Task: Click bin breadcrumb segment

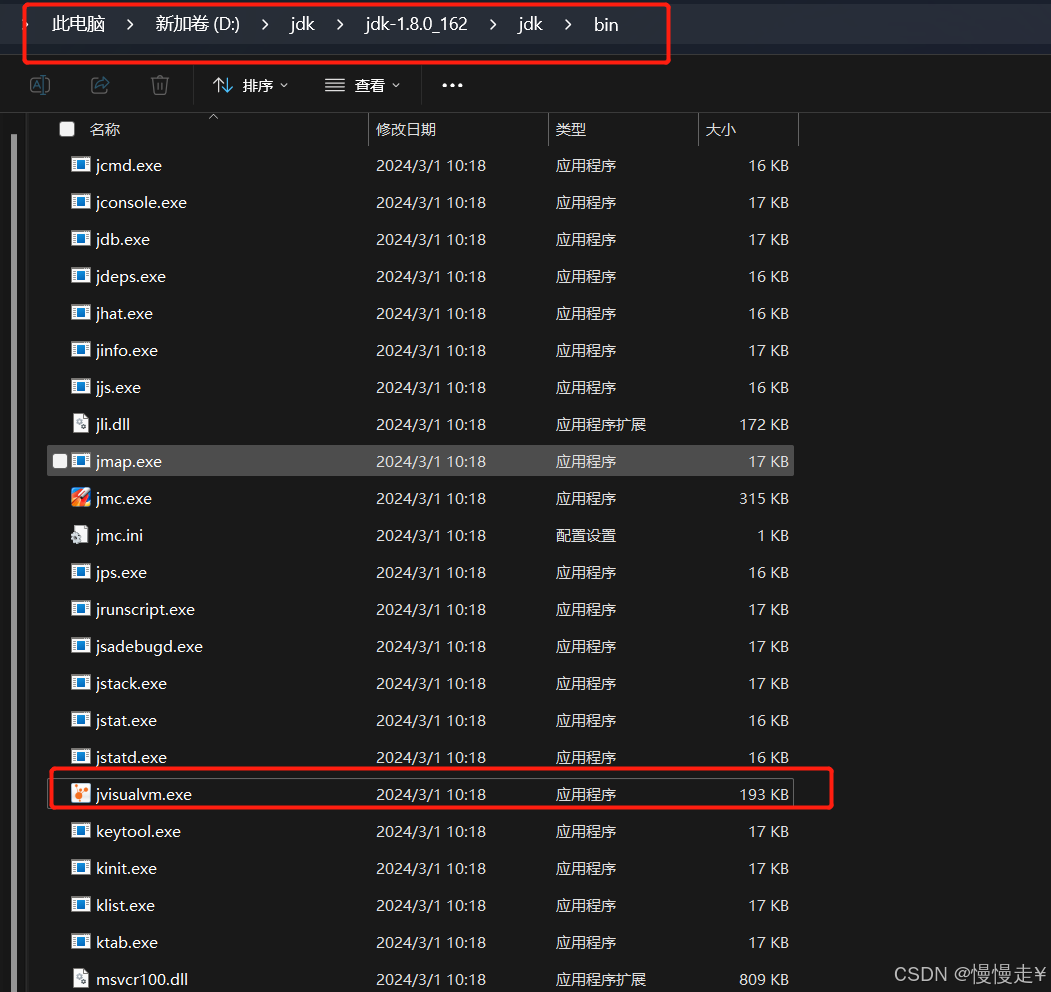Action: 606,24
